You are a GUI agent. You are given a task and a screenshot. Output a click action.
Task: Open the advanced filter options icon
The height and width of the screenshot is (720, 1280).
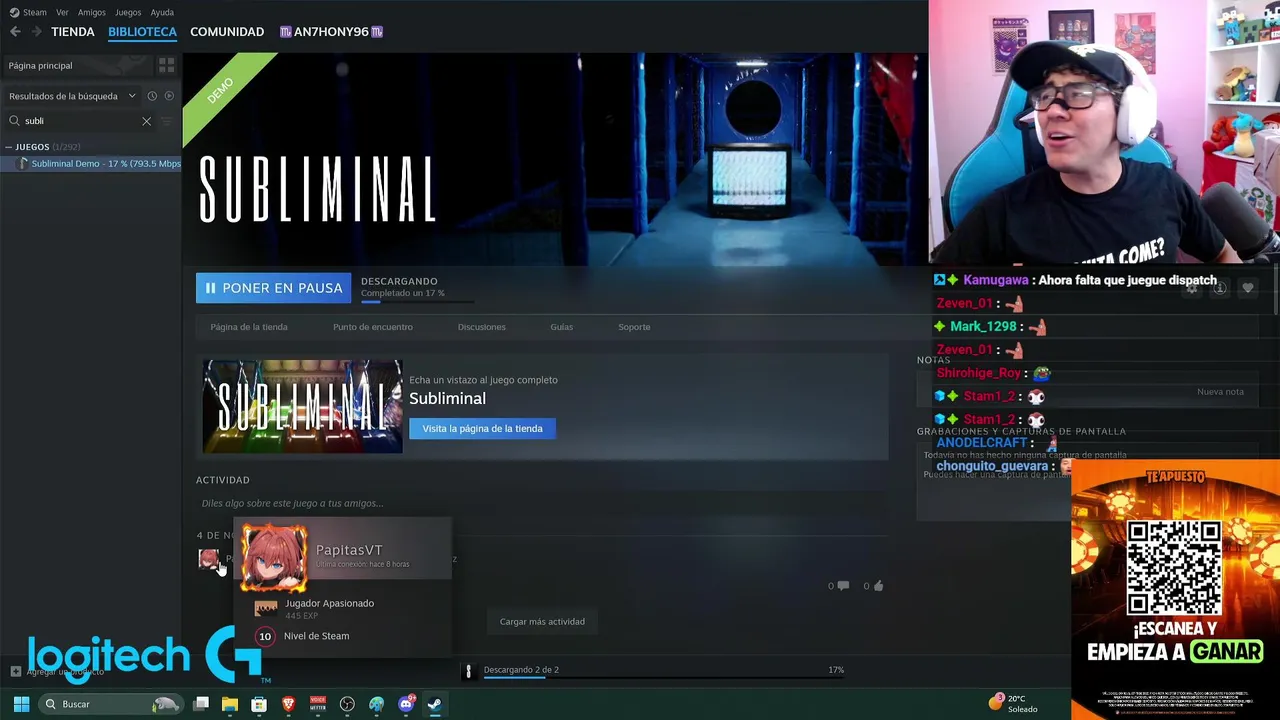point(167,121)
